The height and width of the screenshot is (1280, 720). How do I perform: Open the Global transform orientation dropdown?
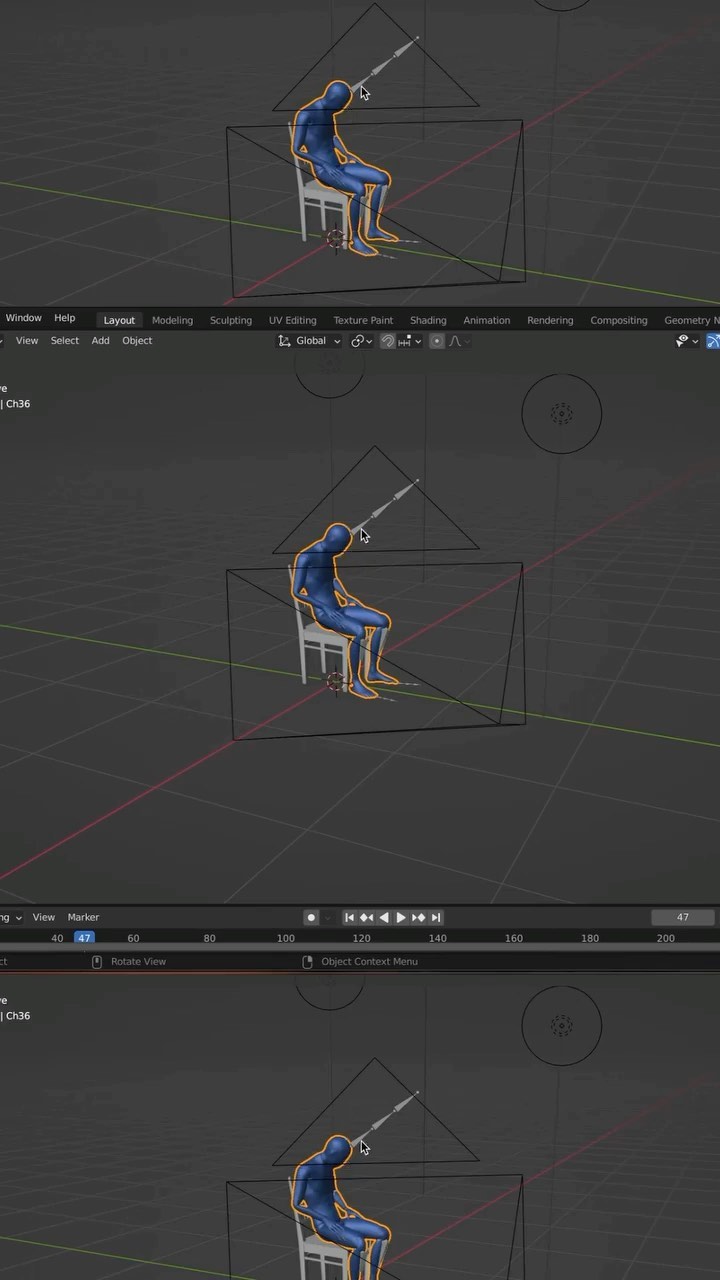[x=310, y=341]
